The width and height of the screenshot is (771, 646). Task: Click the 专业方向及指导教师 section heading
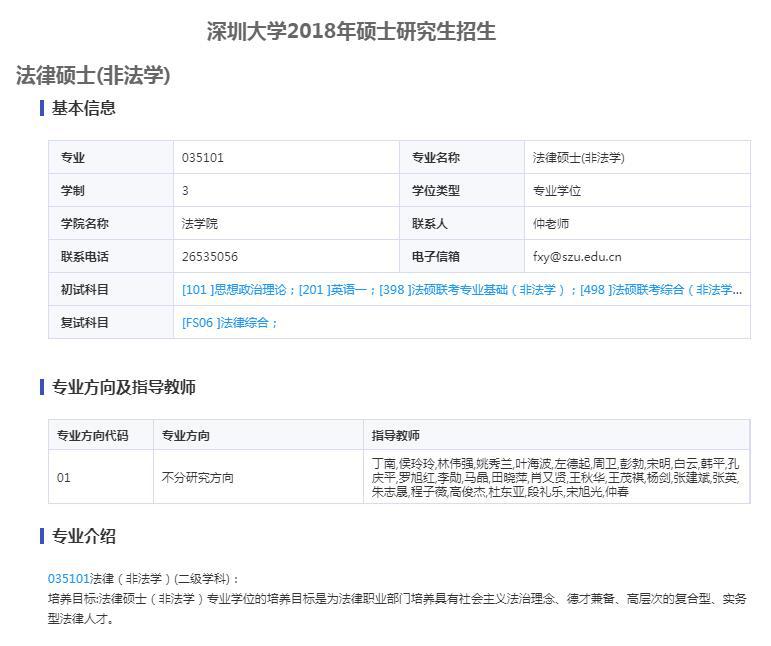124,387
